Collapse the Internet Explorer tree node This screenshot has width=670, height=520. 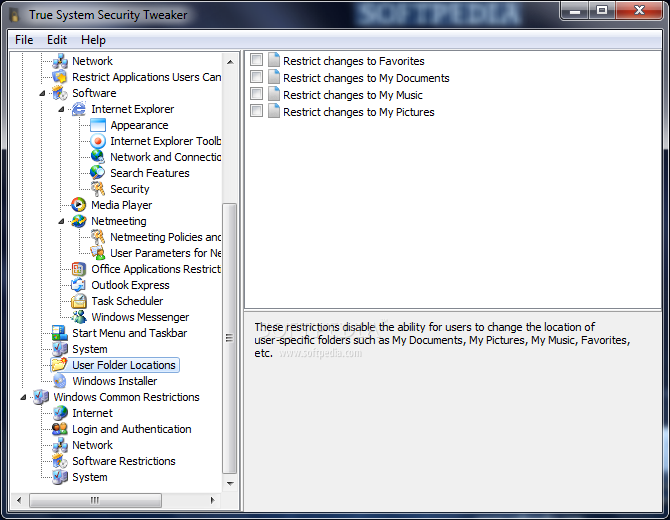61,109
